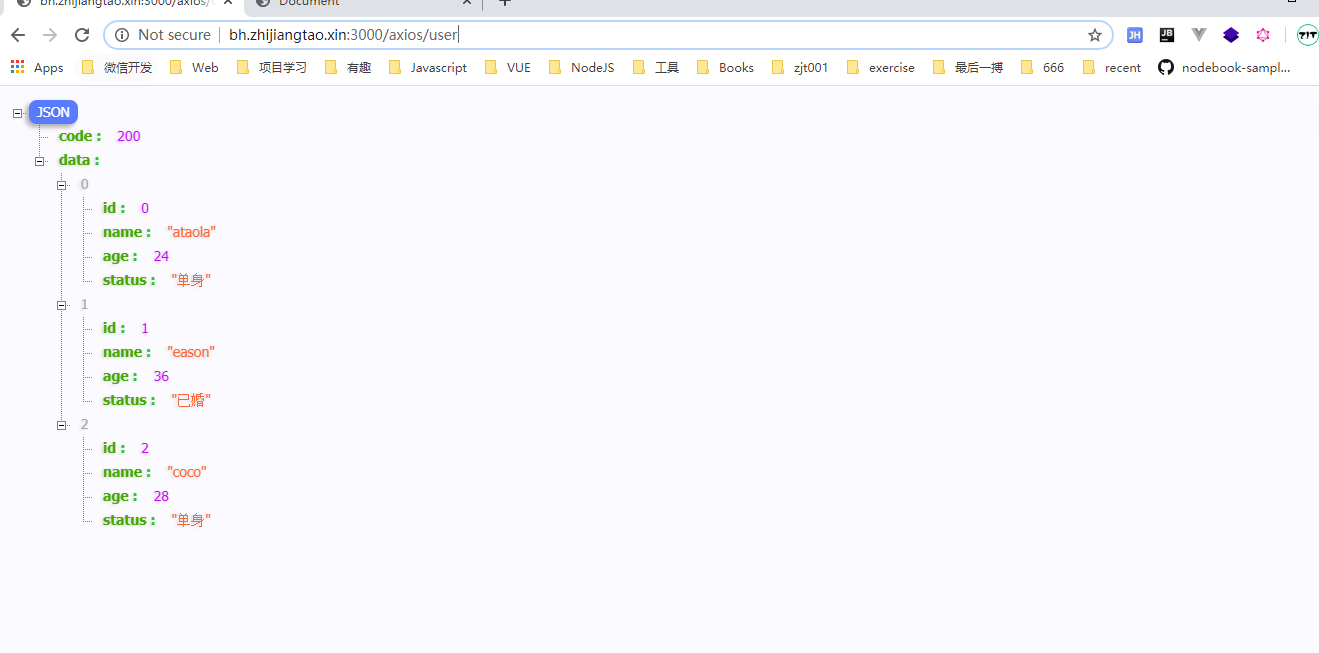Click the dark purple diamond extension icon
The image size is (1319, 653).
coord(1231,35)
